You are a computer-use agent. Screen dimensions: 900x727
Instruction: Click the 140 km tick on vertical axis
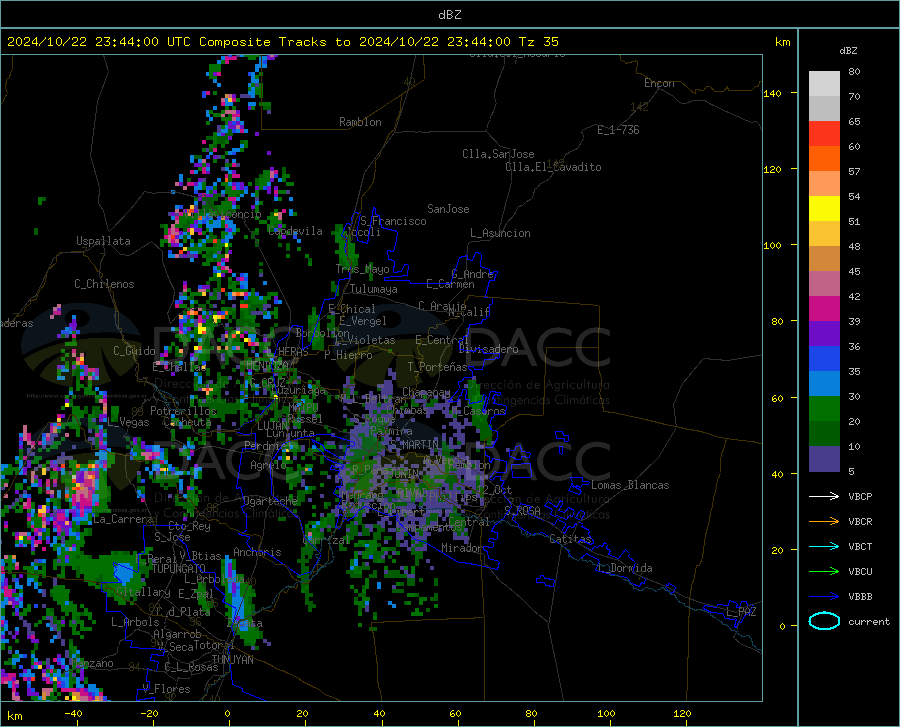pyautogui.click(x=772, y=93)
